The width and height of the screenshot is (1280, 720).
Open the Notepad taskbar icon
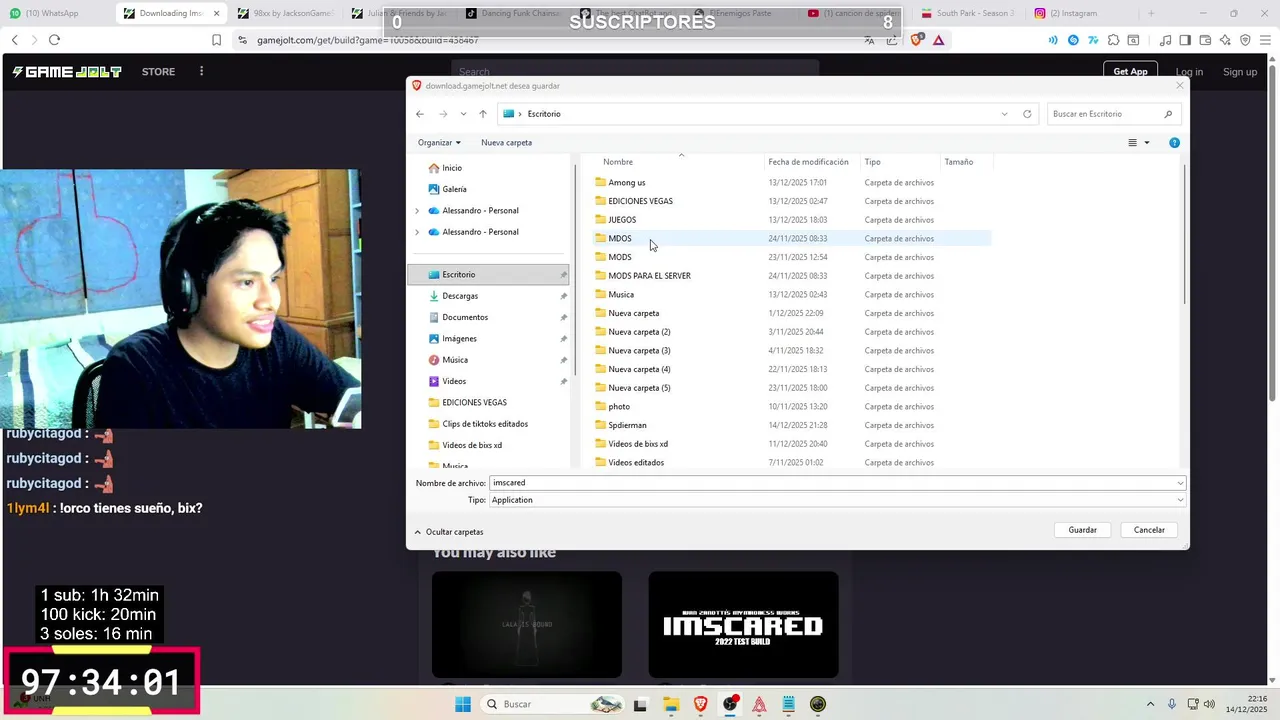[789, 704]
